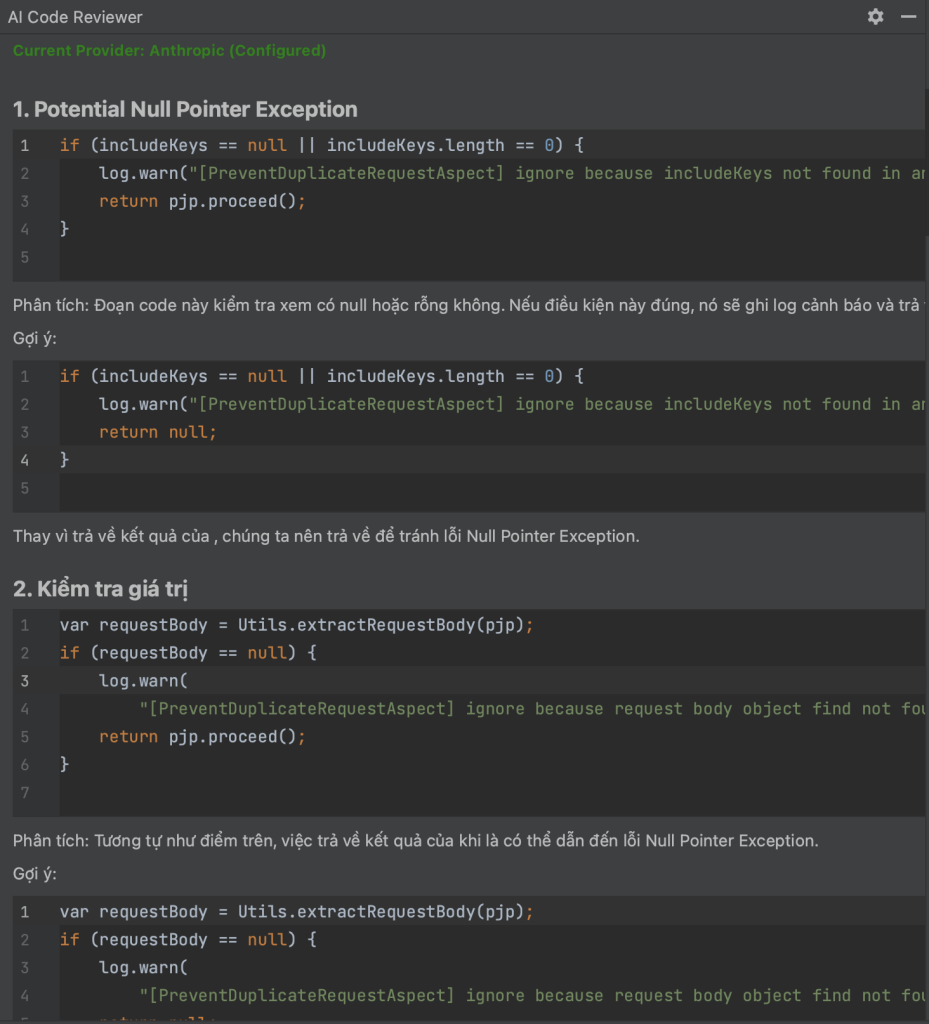Click the Potential Null Pointer Exception heading
The height and width of the screenshot is (1024, 929).
point(185,109)
